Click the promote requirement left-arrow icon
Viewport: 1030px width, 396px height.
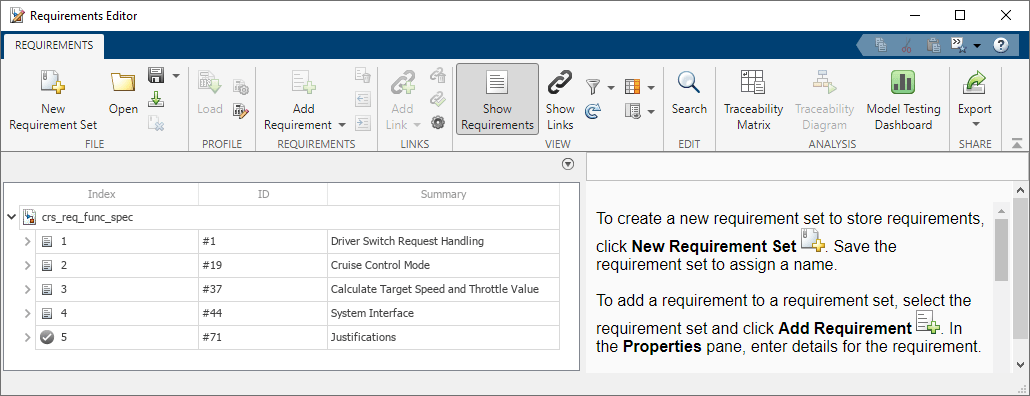click(x=363, y=99)
